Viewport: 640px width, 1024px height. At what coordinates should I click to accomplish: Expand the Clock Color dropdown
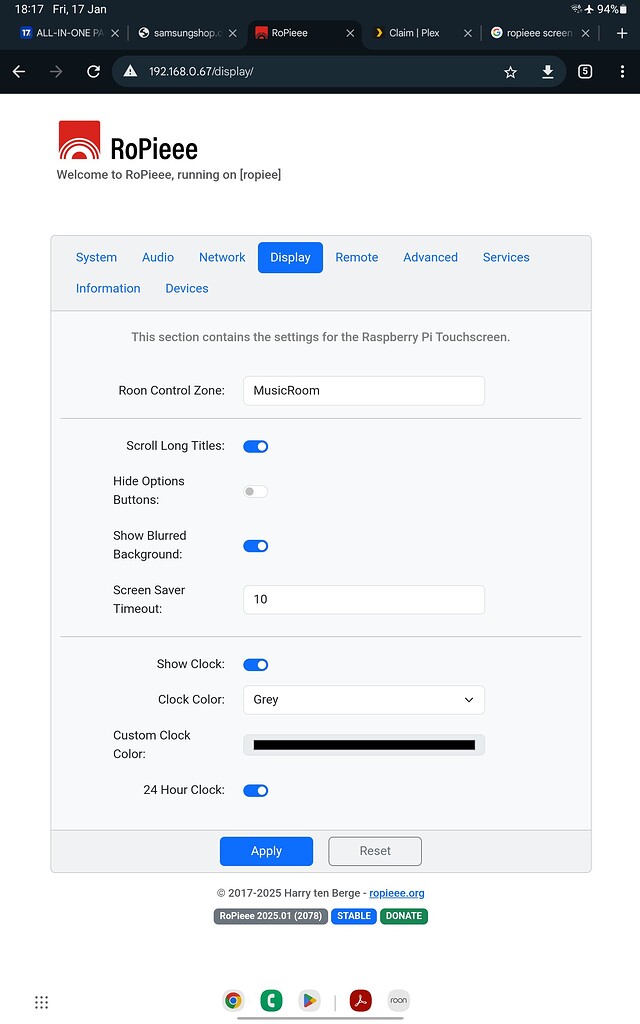click(x=364, y=700)
